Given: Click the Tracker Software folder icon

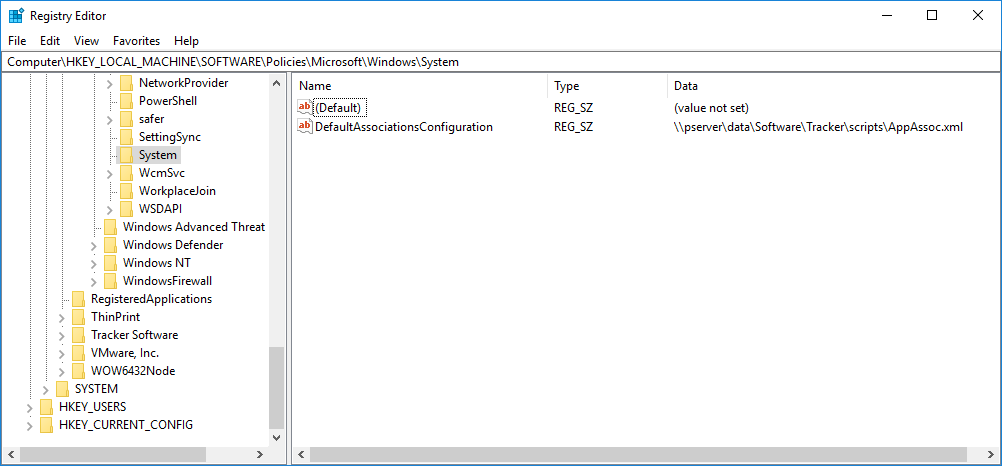Looking at the screenshot, I should pos(78,335).
